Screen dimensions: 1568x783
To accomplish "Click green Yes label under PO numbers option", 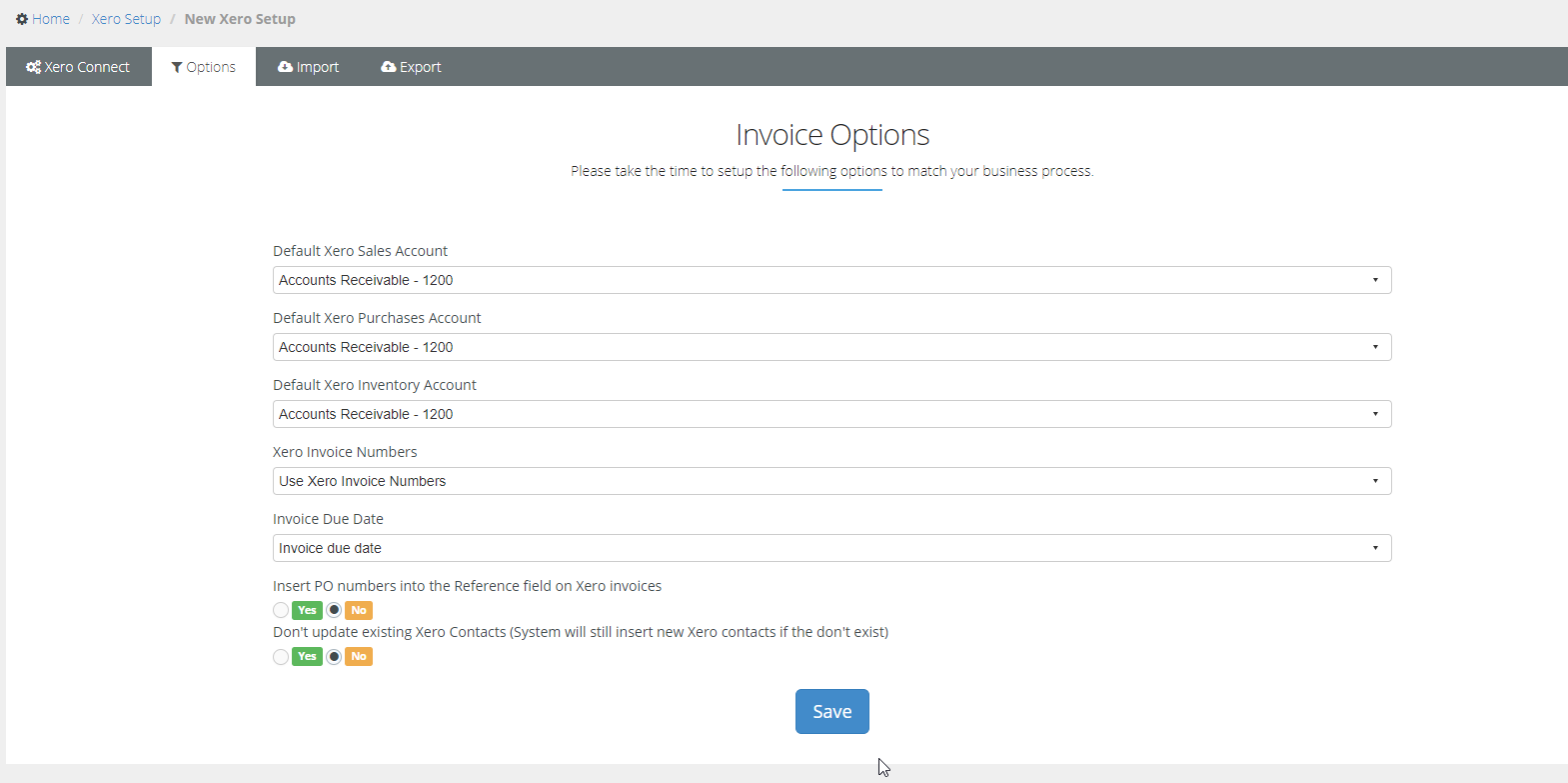I will point(307,610).
